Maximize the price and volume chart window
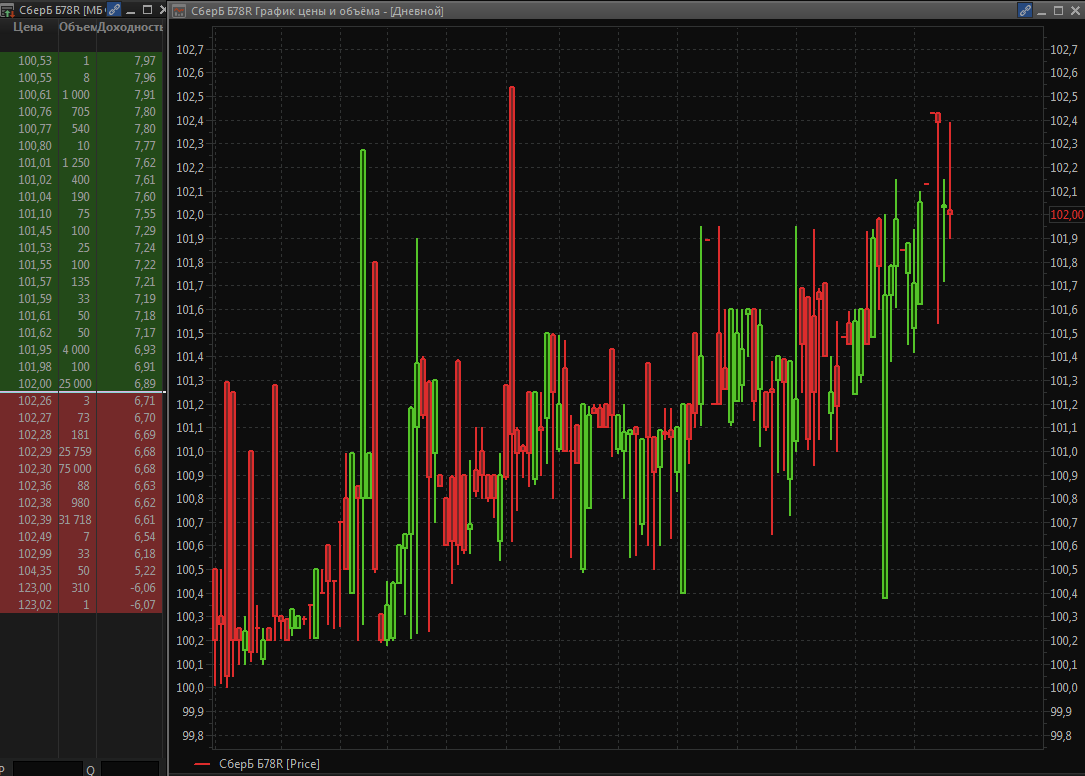 [1058, 10]
